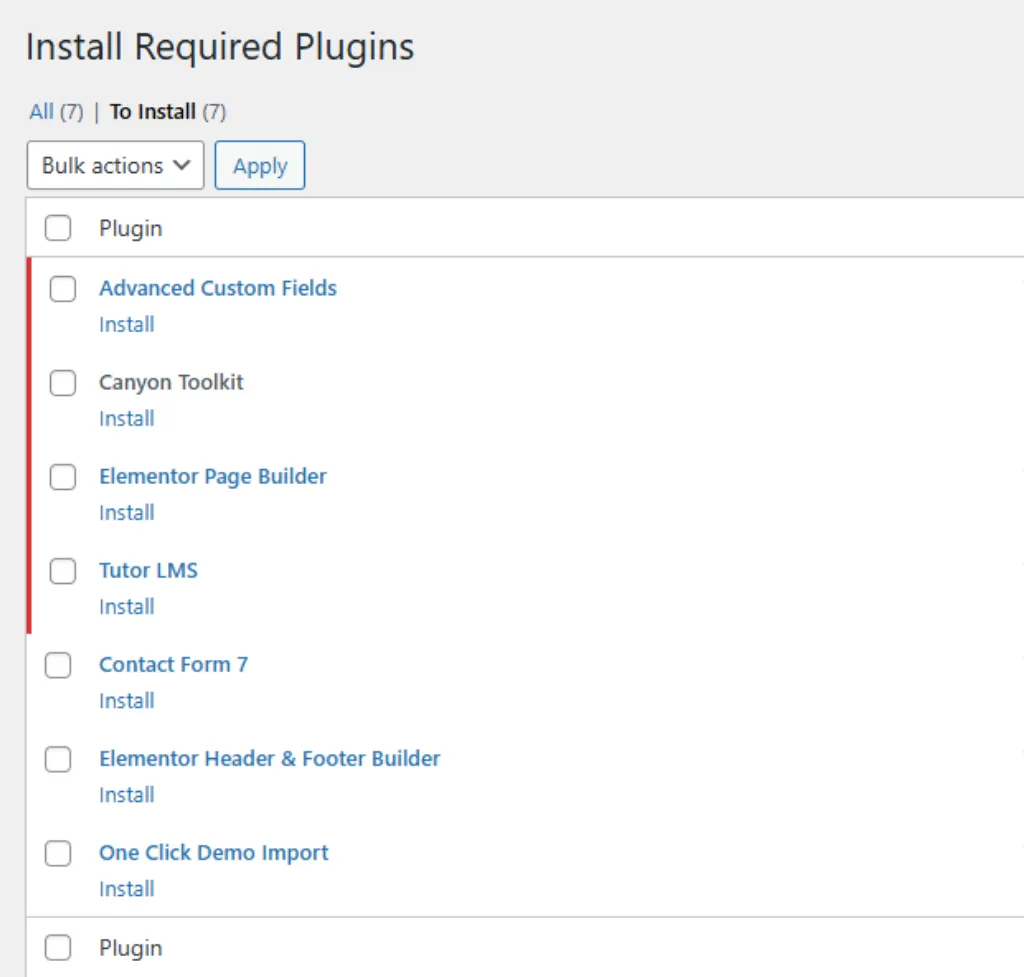
Task: Click Install under Elementor Header & Footer Builder
Action: [x=126, y=795]
